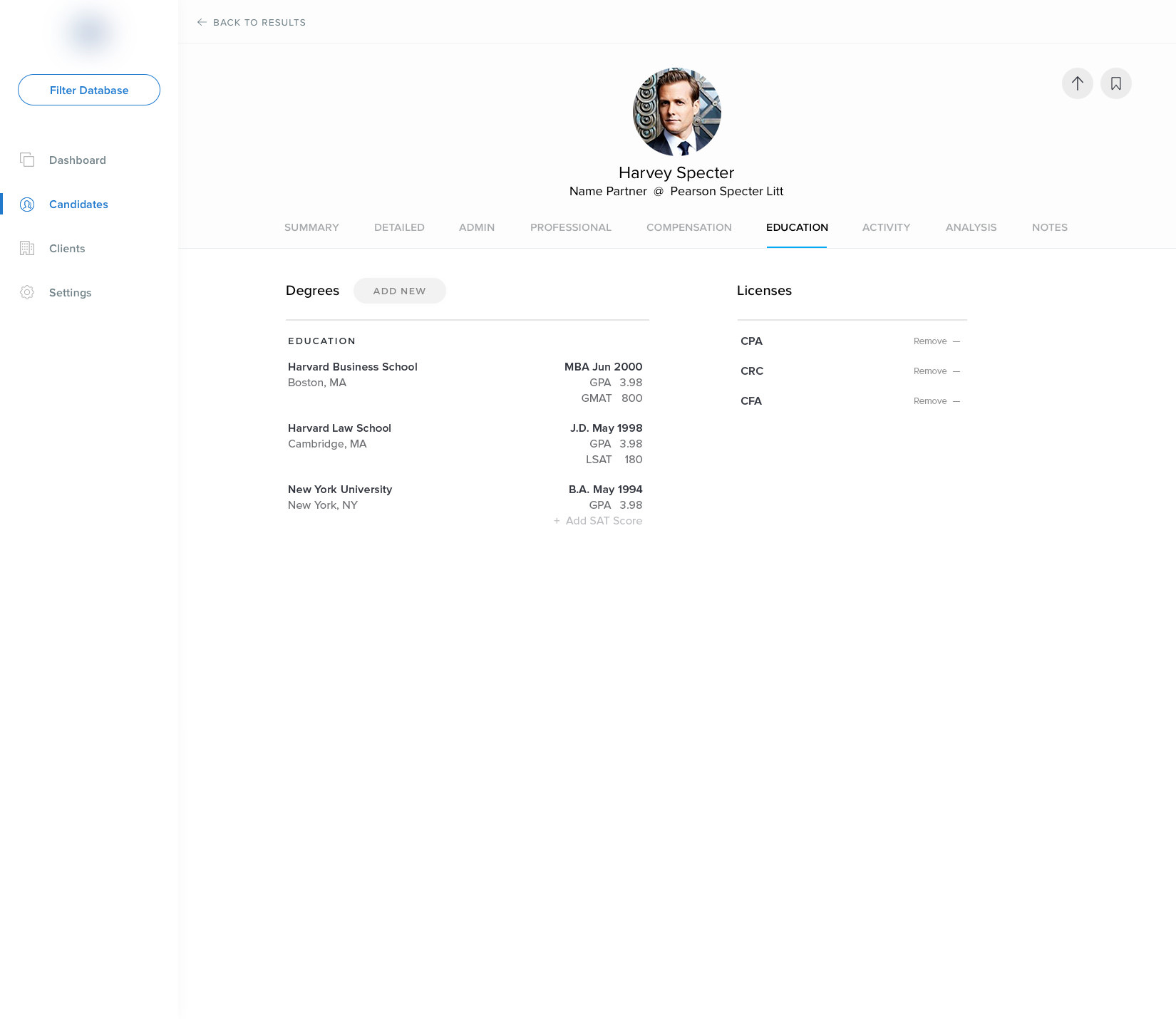
Task: Click the CPA license label
Action: point(751,341)
